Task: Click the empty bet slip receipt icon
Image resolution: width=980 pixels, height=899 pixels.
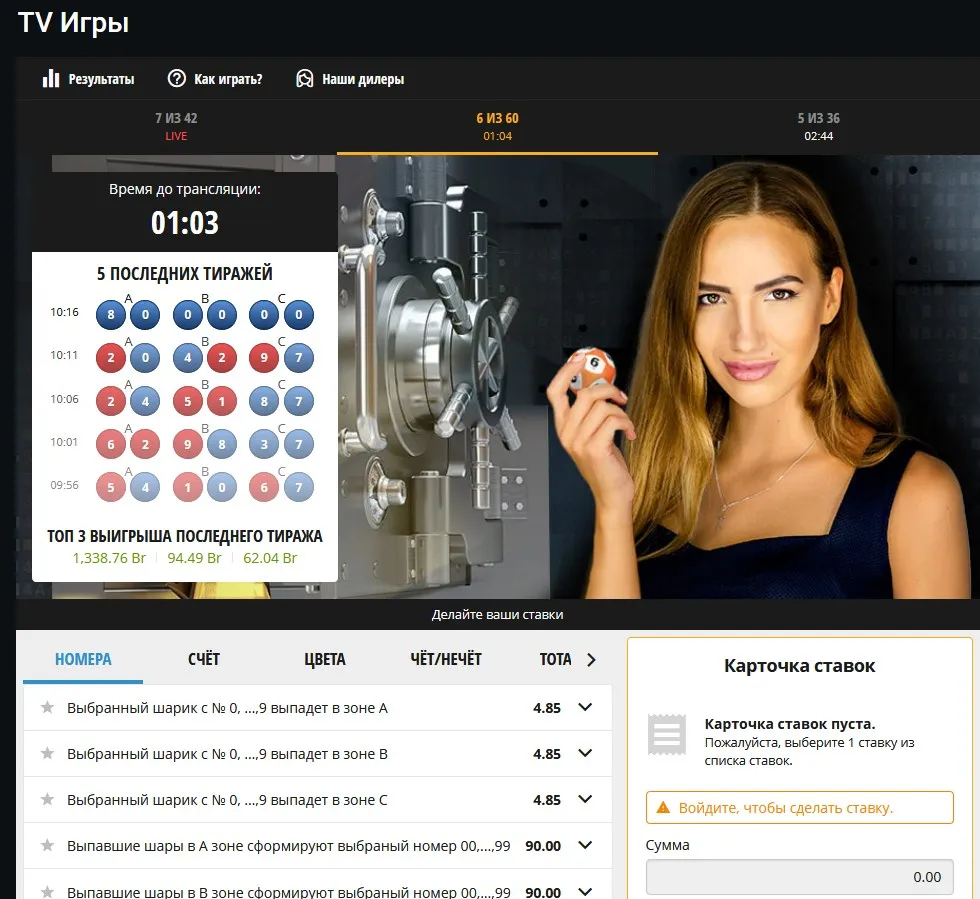Action: click(x=666, y=734)
